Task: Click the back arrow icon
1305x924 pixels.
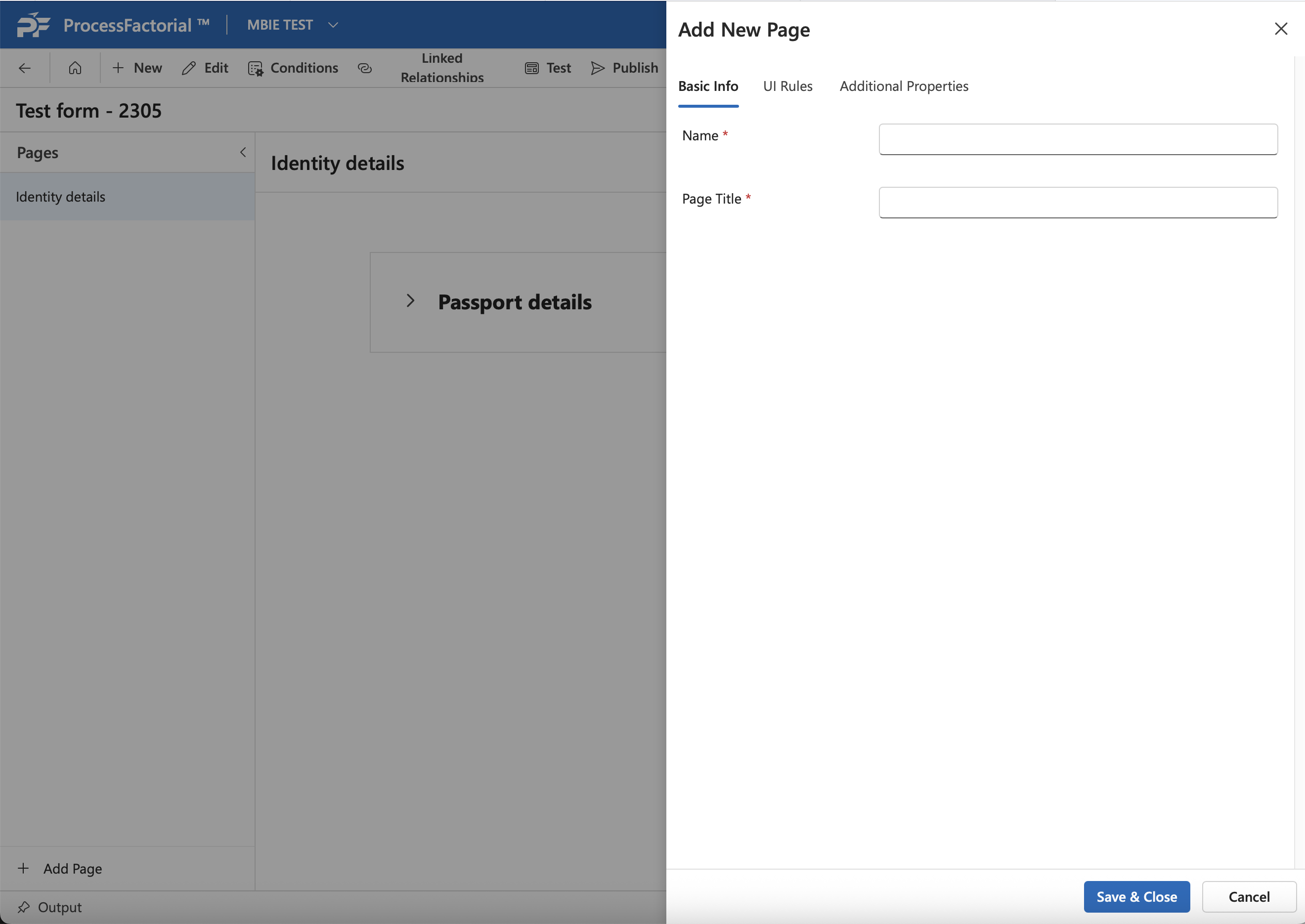Action: pyautogui.click(x=25, y=68)
